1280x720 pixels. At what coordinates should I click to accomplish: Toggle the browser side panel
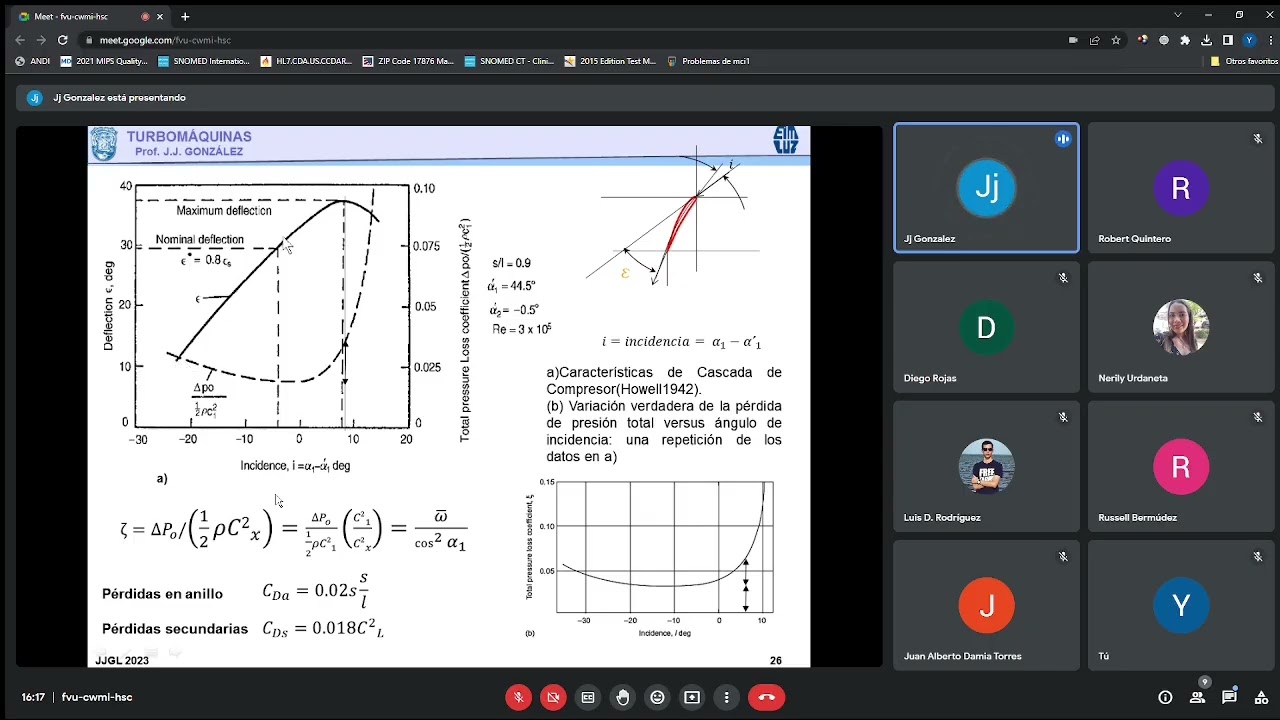tap(1228, 40)
